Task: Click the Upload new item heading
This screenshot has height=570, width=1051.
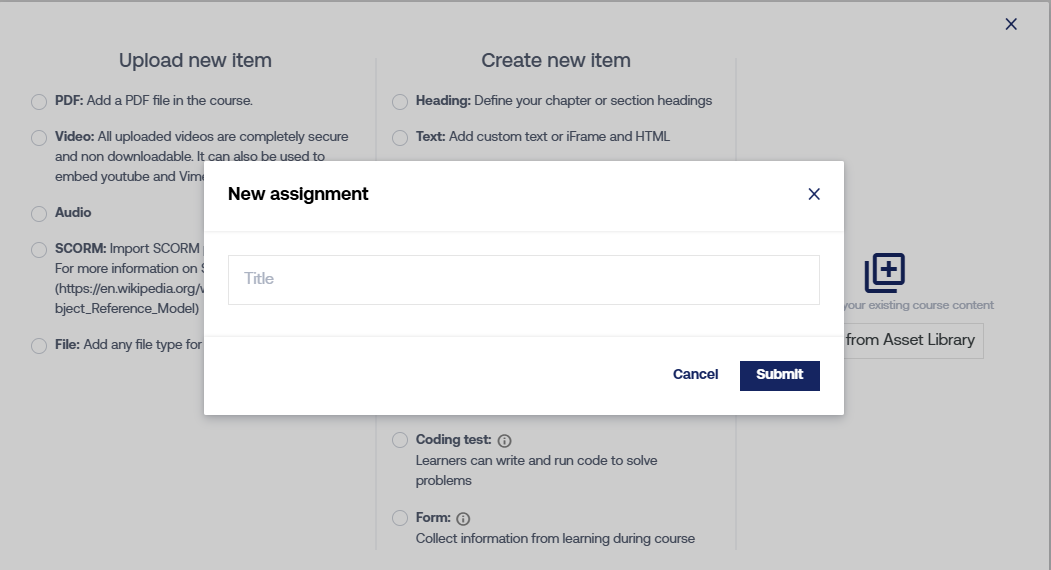Action: coord(195,61)
